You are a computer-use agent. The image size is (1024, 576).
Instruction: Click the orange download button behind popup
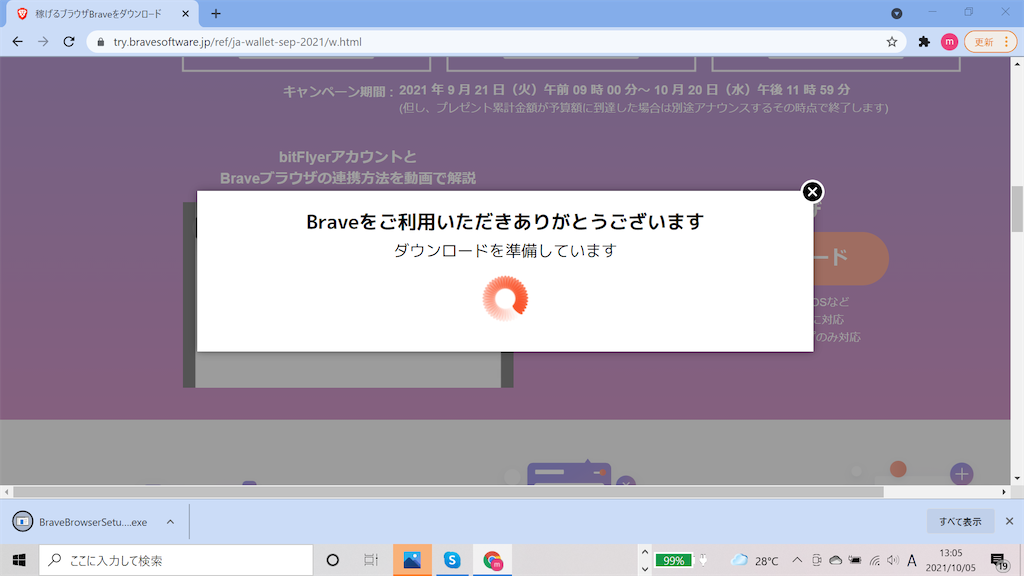pos(850,258)
